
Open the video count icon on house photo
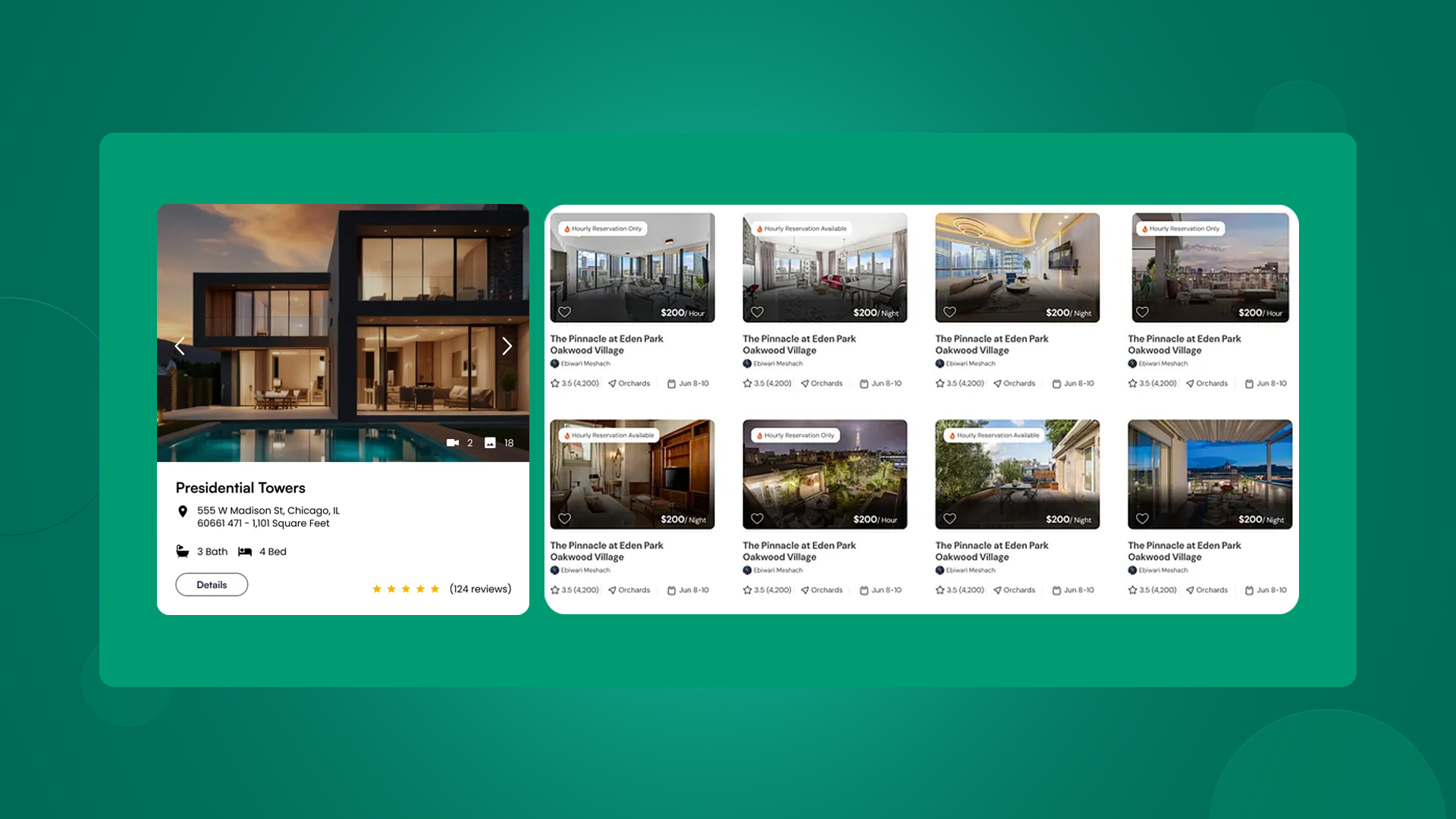453,443
